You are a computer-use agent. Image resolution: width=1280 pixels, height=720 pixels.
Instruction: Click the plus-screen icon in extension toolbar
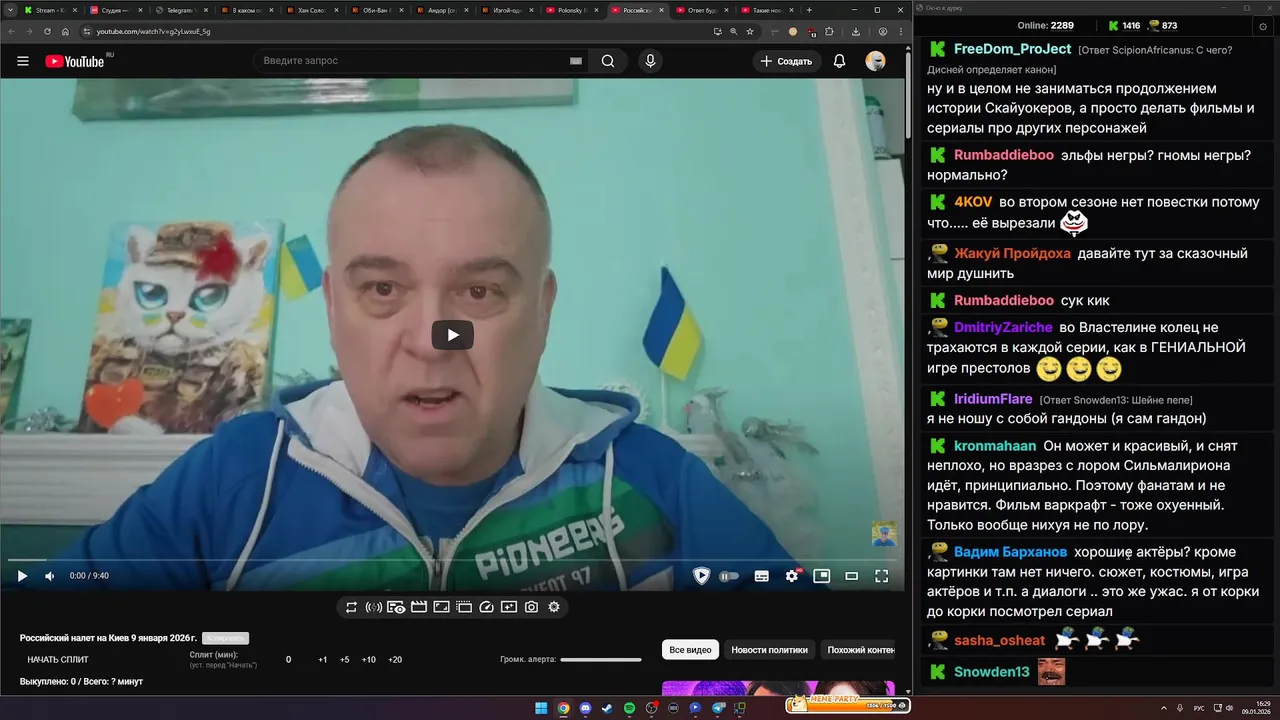[509, 607]
